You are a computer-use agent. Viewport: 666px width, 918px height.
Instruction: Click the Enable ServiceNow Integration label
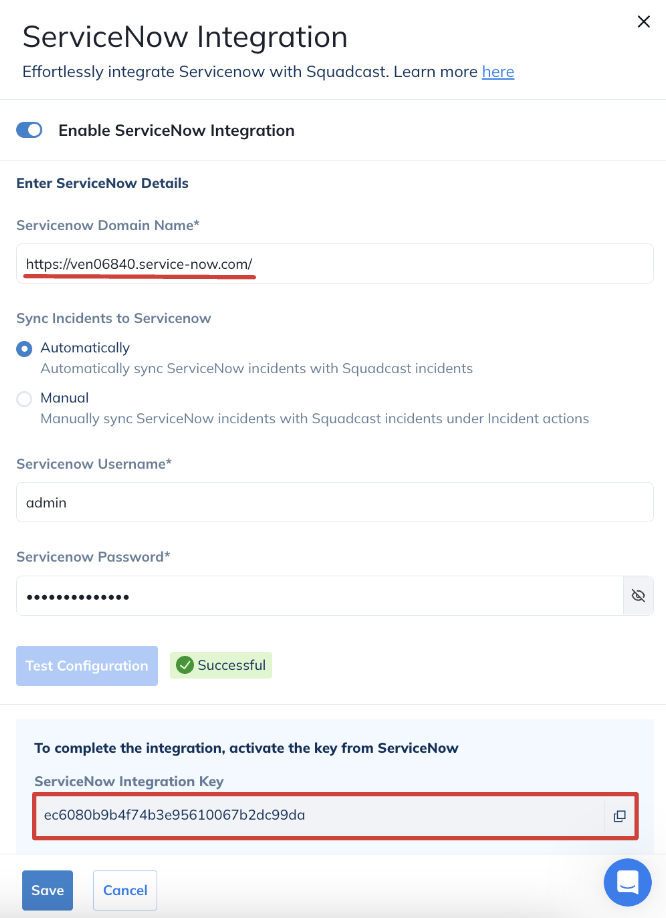point(176,130)
